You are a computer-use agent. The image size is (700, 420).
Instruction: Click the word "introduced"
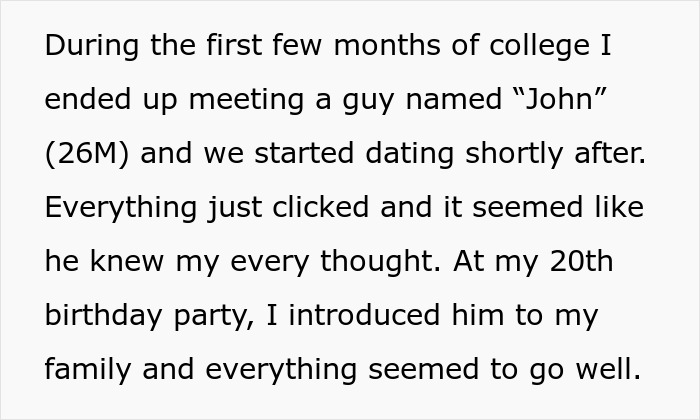(365, 314)
